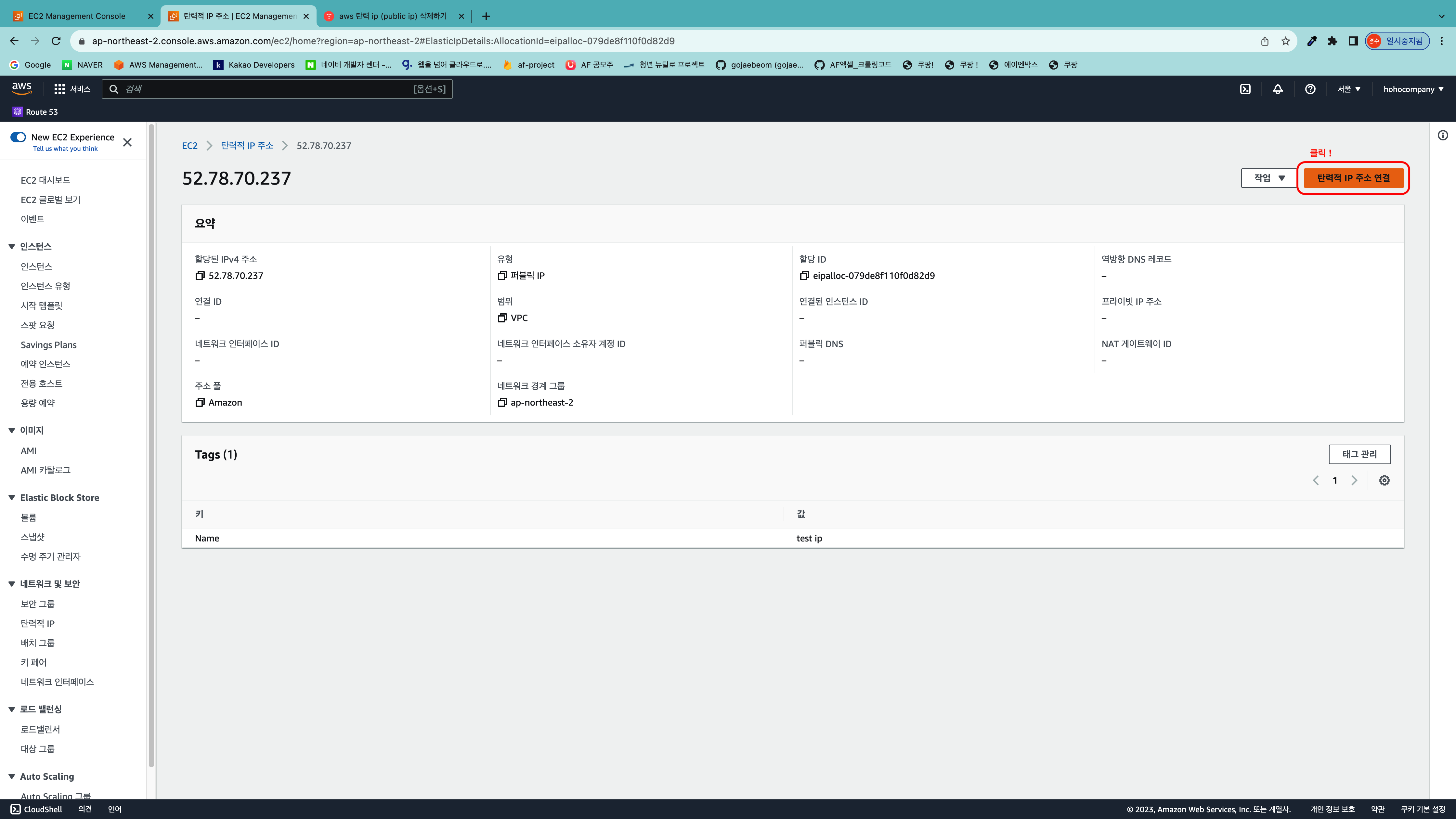
Task: Click the 탄력적 IP 주소 연결 button
Action: 1353,178
